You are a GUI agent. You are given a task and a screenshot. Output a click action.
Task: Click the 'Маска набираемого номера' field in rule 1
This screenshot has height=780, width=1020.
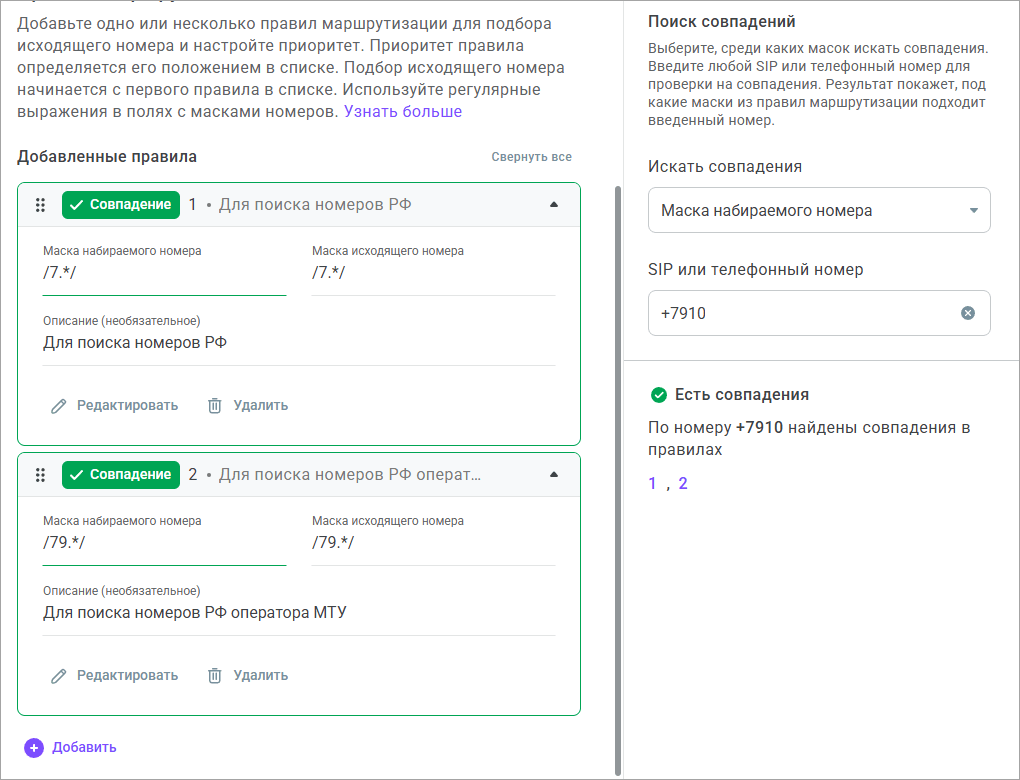tap(164, 273)
